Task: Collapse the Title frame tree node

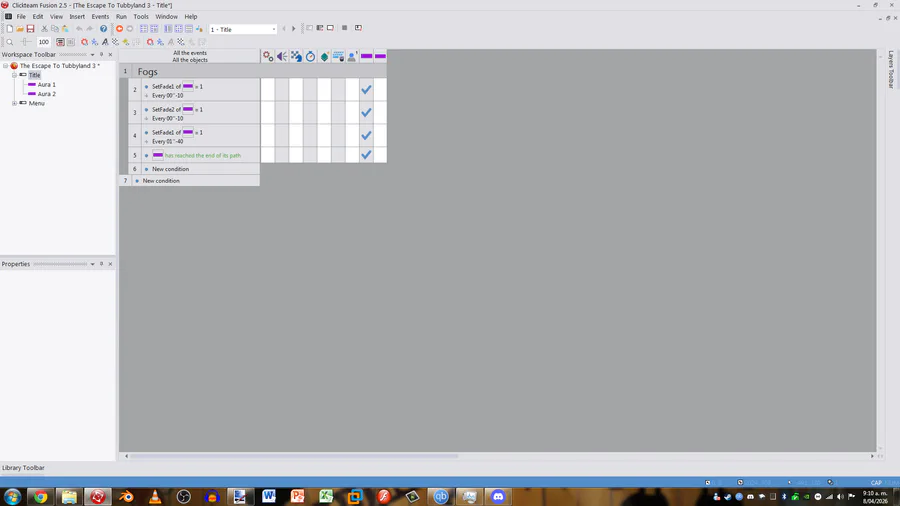Action: [x=14, y=75]
